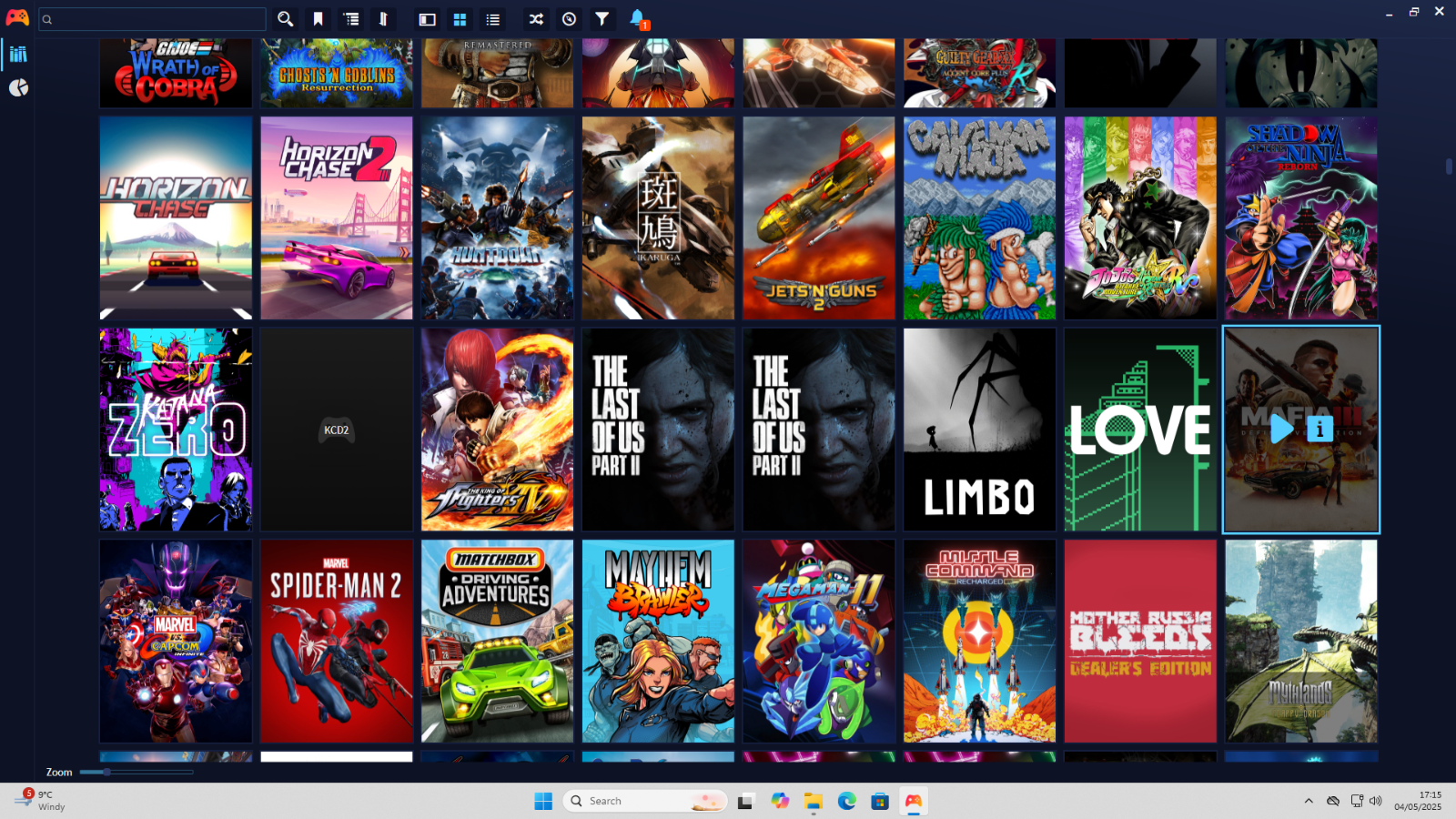Select the Mayhem Brawler cover
This screenshot has width=1456, height=819.
(x=658, y=642)
